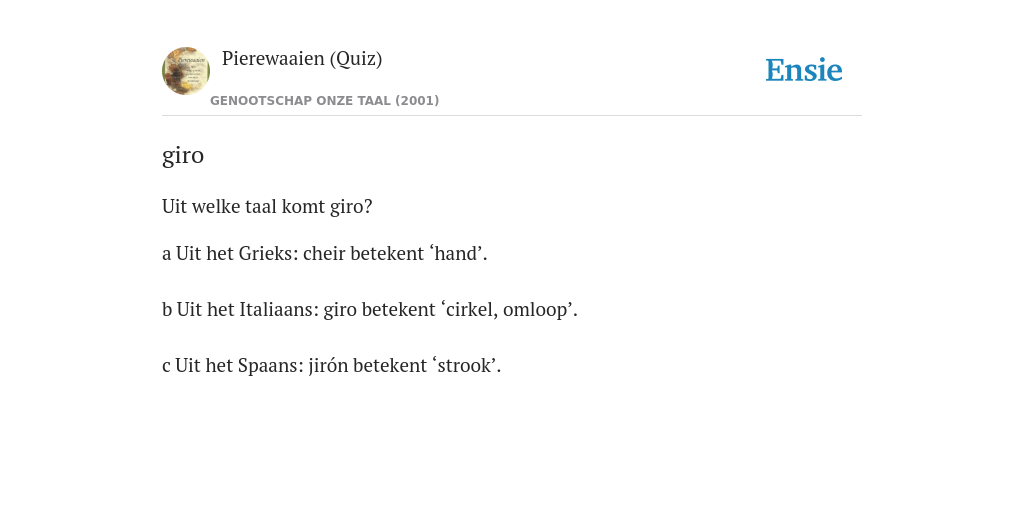
Task: Click the horizontal divider under the header
Action: tap(512, 116)
